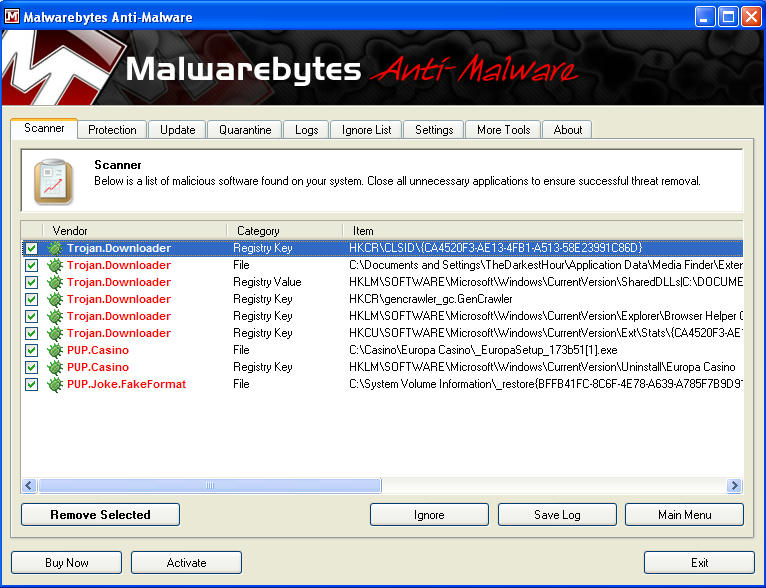Select the HKLM Uninstall\Europa Casino item text
Screen dimensions: 766x588
542,367
